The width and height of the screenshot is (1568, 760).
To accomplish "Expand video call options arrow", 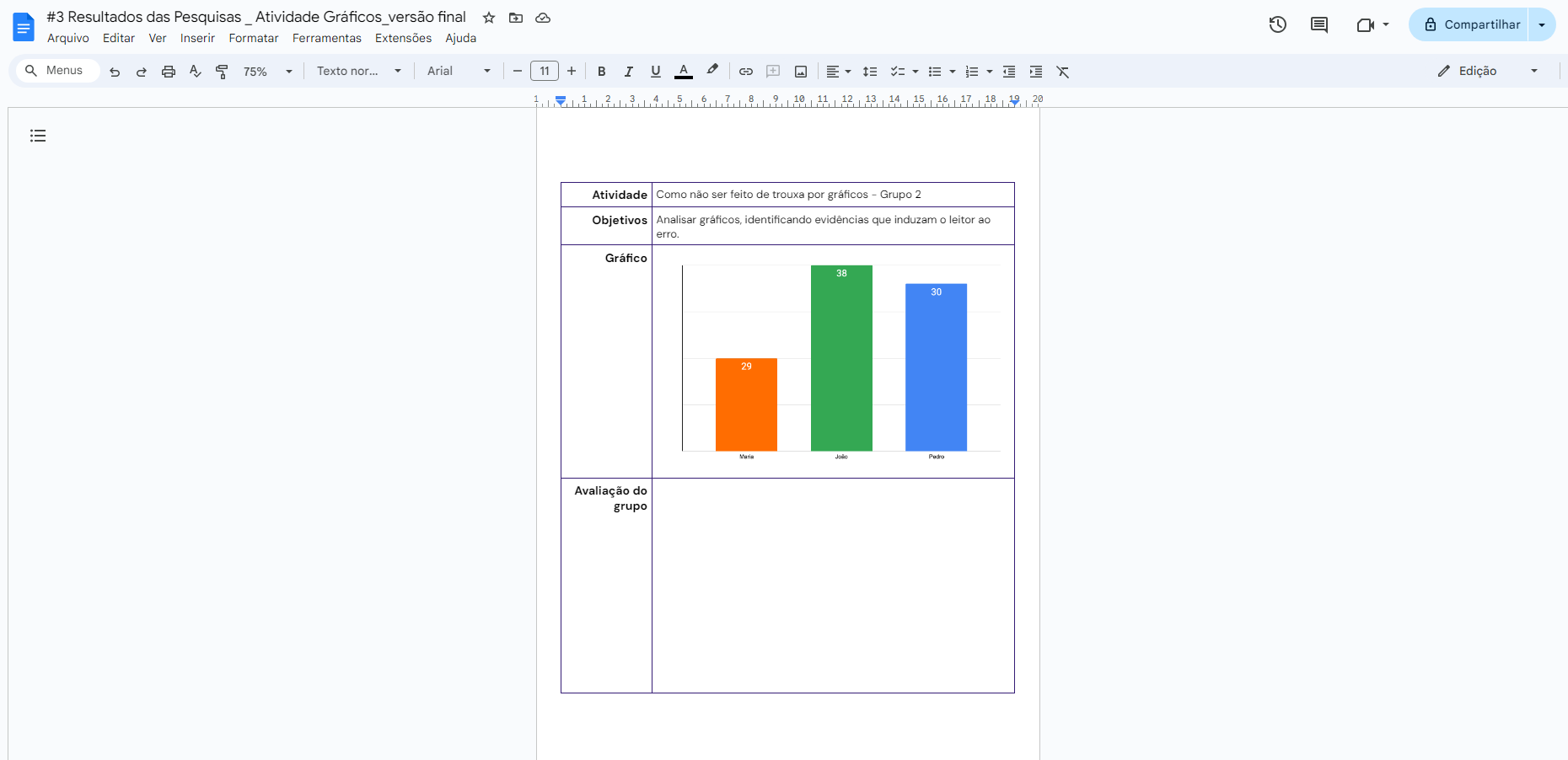I will click(x=1386, y=24).
